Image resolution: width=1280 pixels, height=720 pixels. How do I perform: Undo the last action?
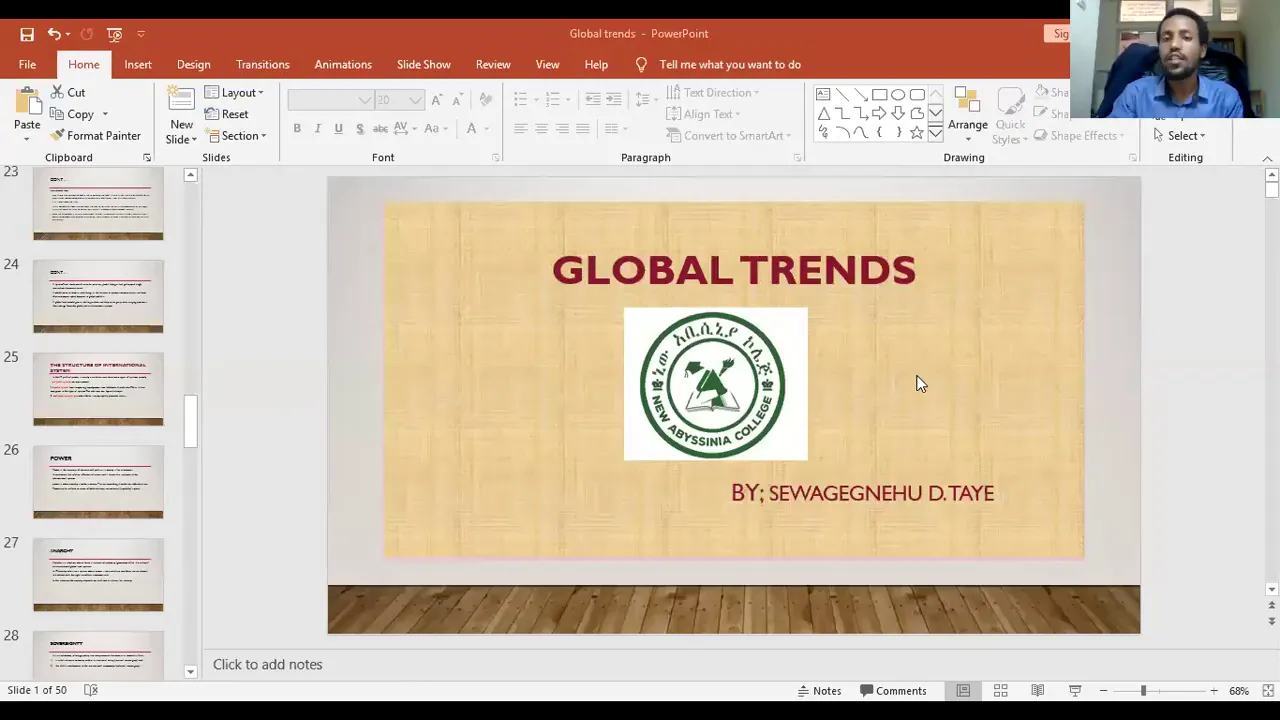[54, 34]
